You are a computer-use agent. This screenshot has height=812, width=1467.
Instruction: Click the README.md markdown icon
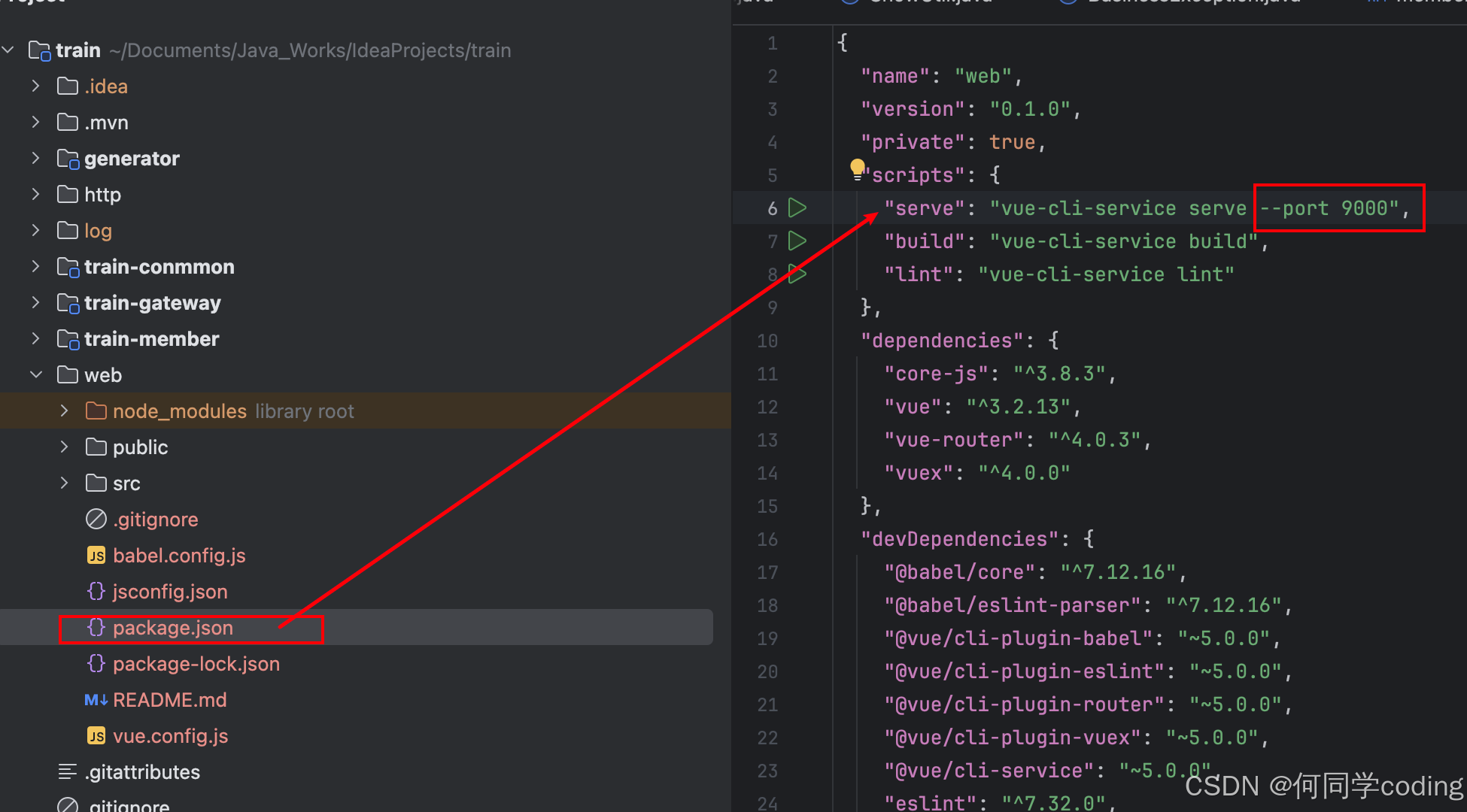point(96,700)
